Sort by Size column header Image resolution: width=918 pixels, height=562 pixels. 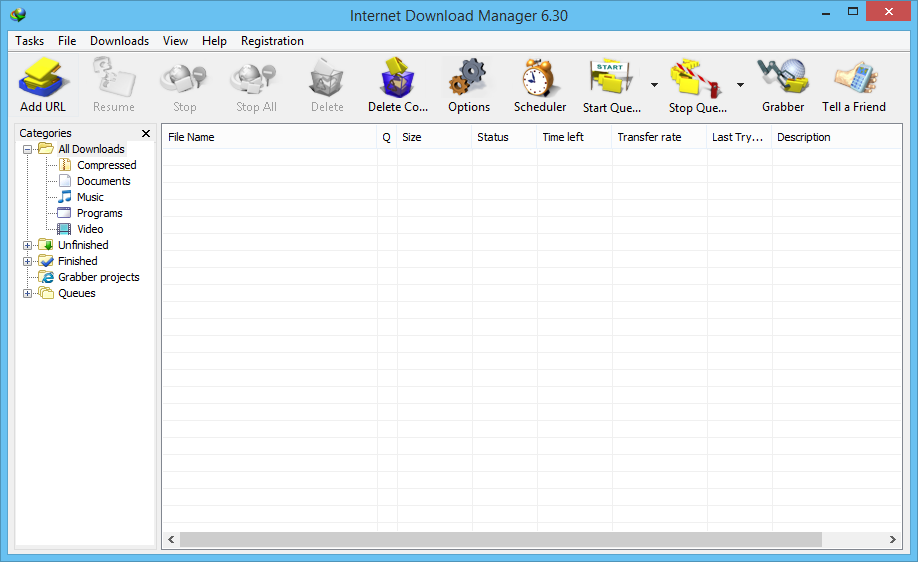tap(434, 137)
